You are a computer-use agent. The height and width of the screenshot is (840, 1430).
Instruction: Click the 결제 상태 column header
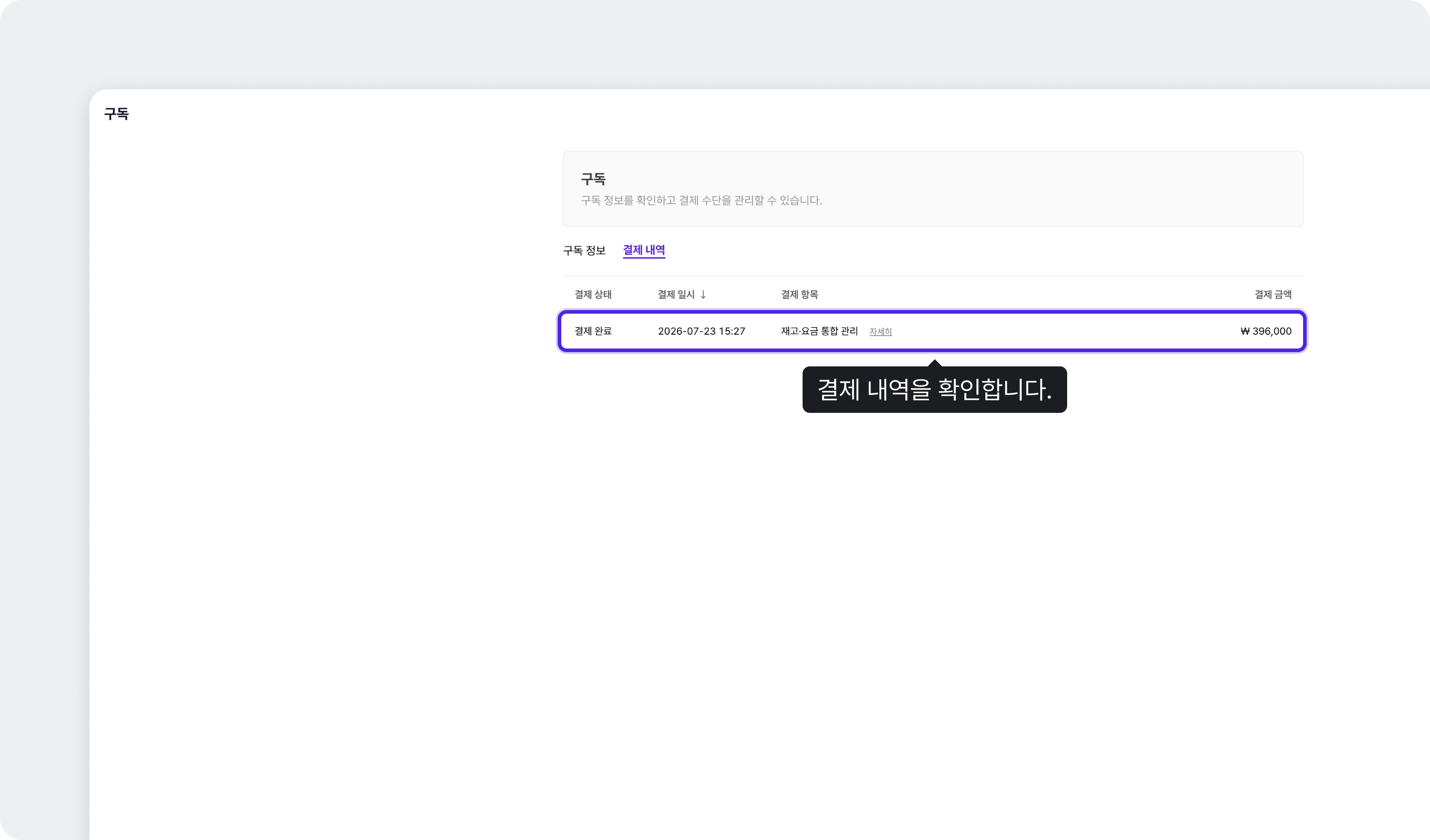pos(593,294)
